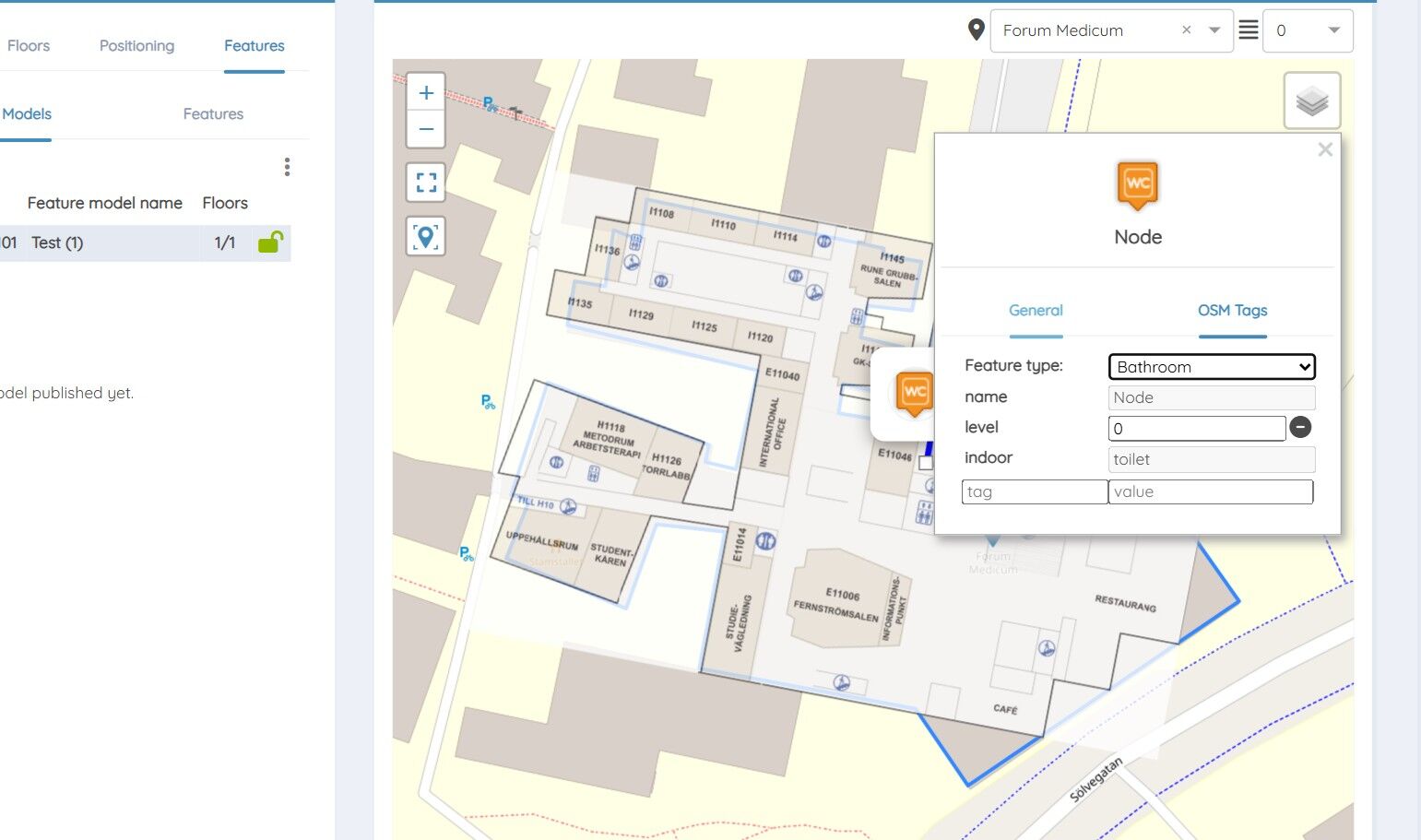Remove the level tag row

point(1300,427)
